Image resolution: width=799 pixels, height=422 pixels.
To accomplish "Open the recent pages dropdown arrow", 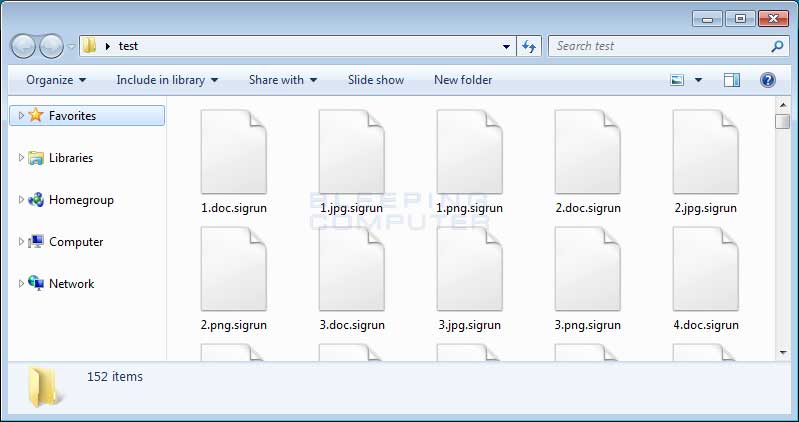I will tap(71, 47).
